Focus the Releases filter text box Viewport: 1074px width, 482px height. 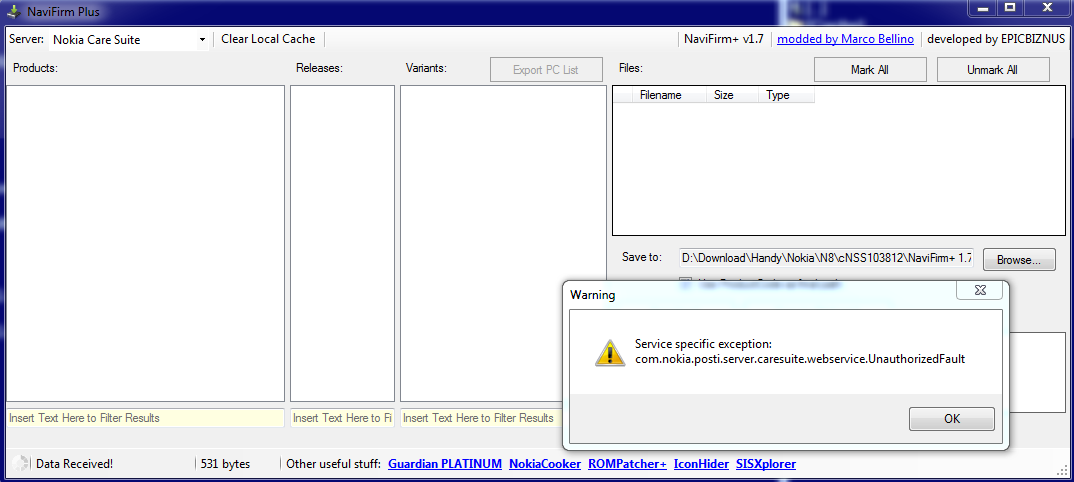(342, 418)
